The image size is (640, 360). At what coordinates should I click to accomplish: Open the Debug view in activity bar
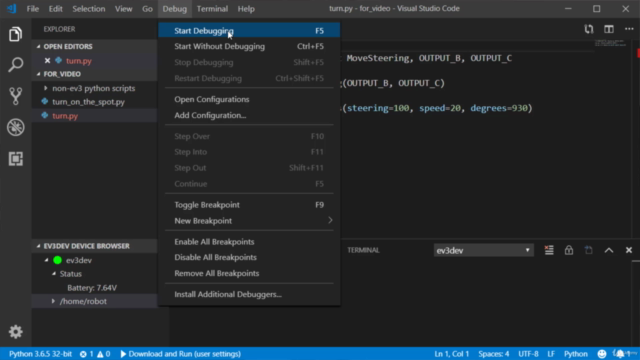[16, 127]
